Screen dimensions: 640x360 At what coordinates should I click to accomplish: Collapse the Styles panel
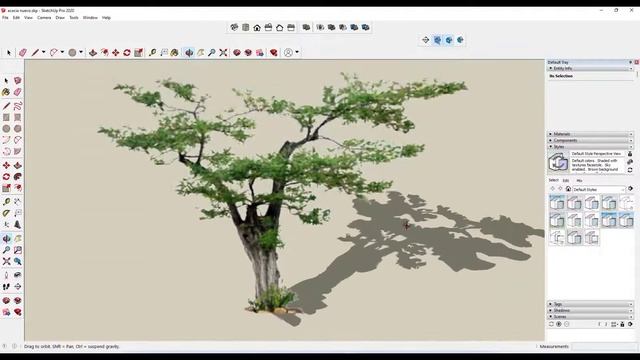(590, 147)
